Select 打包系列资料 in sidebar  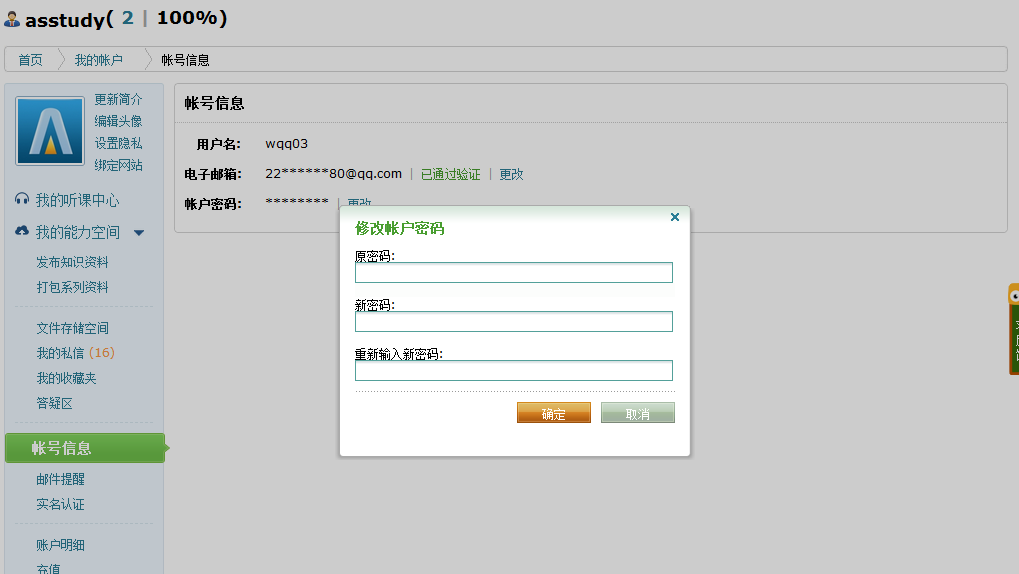coord(72,287)
